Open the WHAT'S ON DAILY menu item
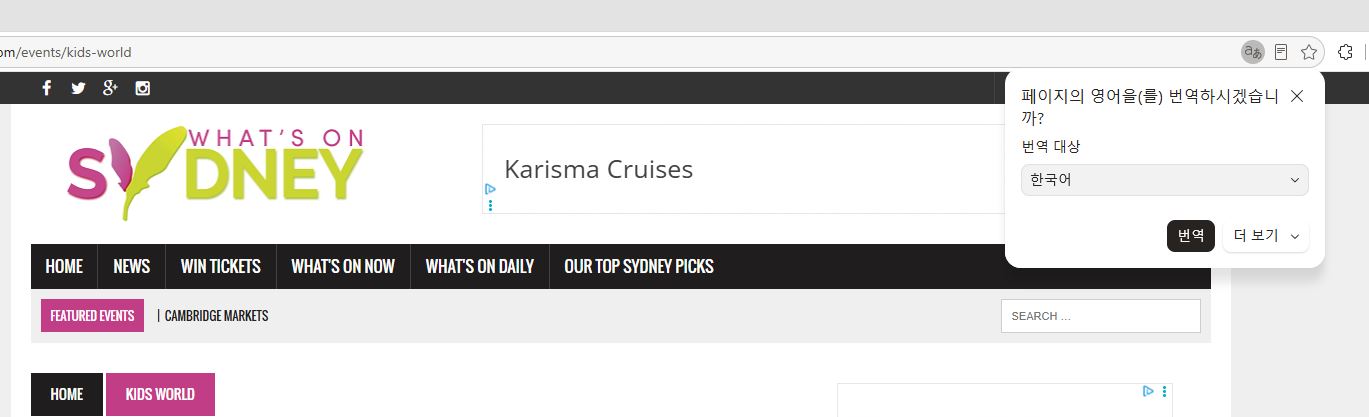The height and width of the screenshot is (417, 1369). 480,266
